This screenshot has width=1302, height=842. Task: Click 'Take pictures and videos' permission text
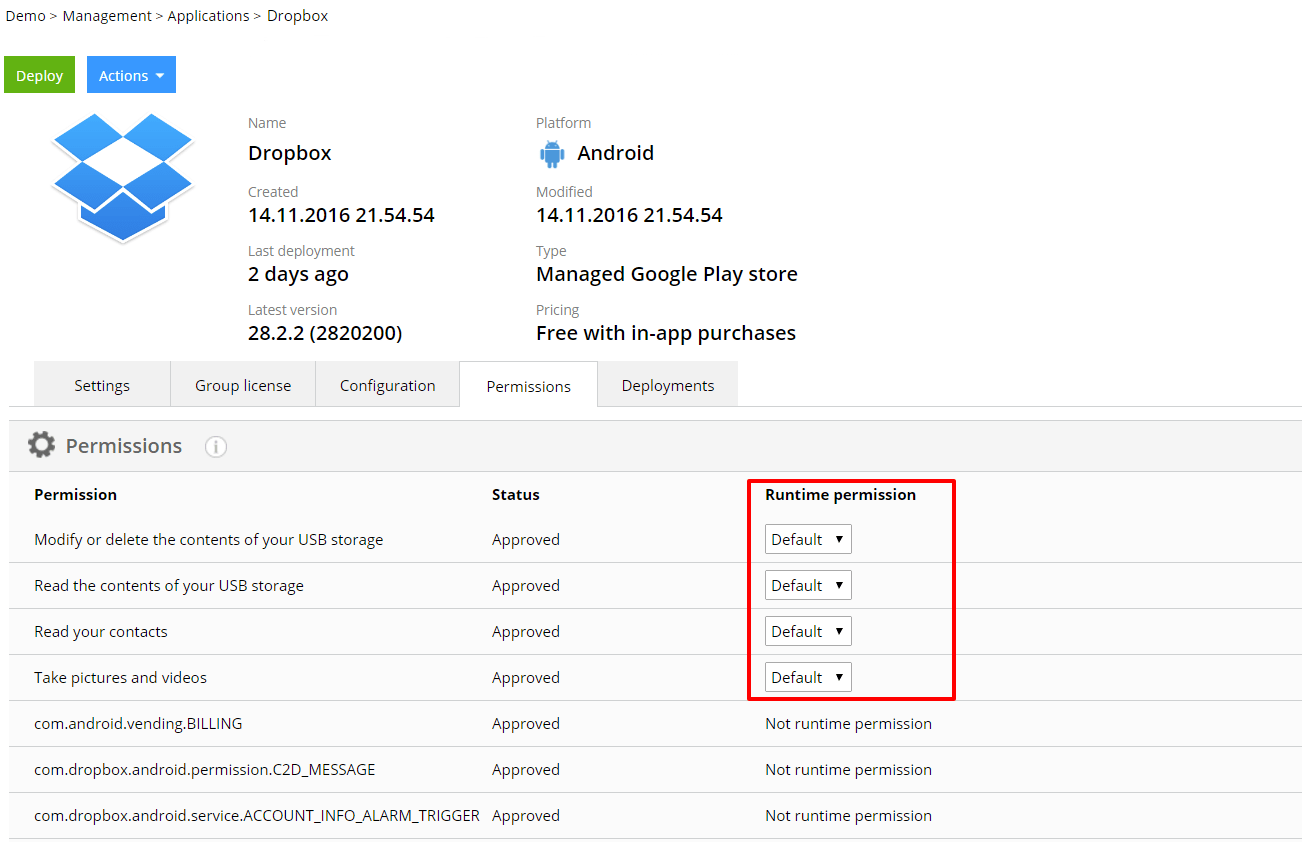coord(121,677)
